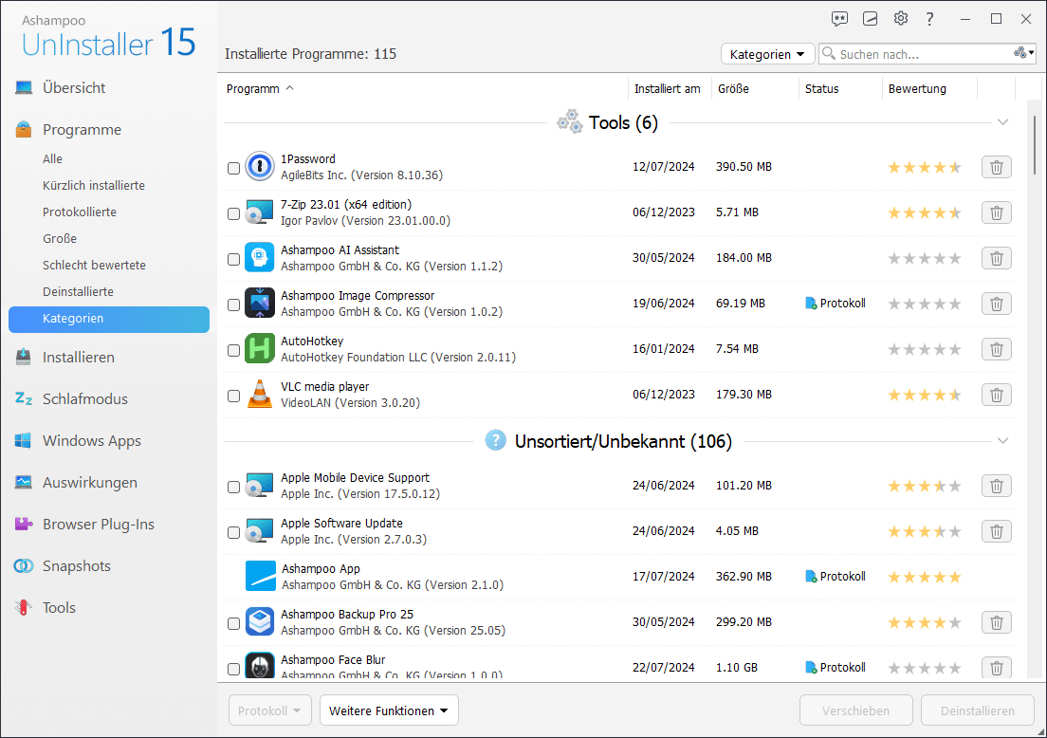Show Browser Plug-Ins
Screen dimensions: 1047x738
click(96, 523)
